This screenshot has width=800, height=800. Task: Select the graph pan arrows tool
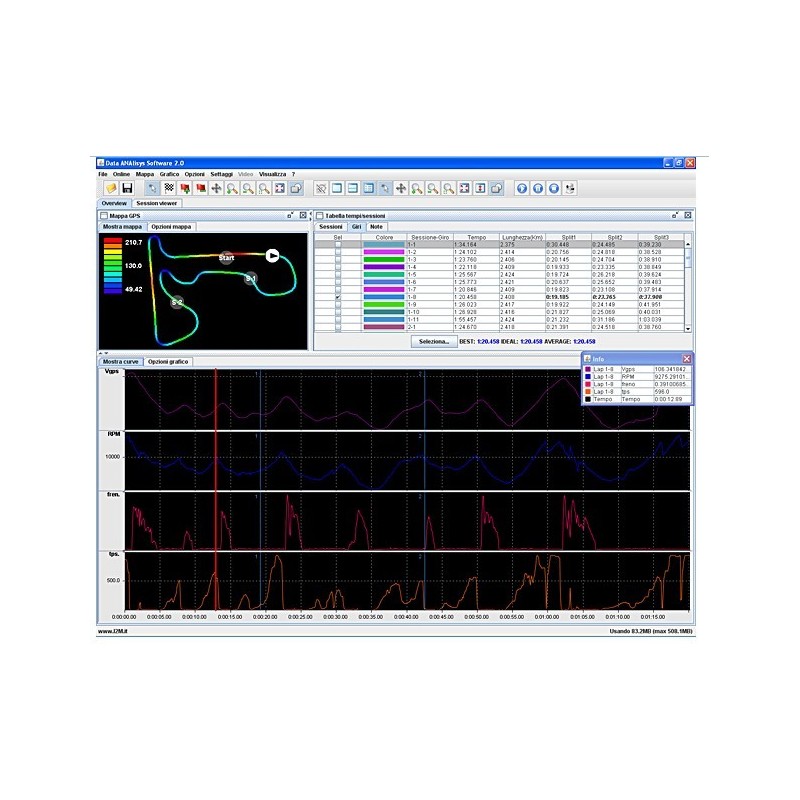[x=401, y=188]
